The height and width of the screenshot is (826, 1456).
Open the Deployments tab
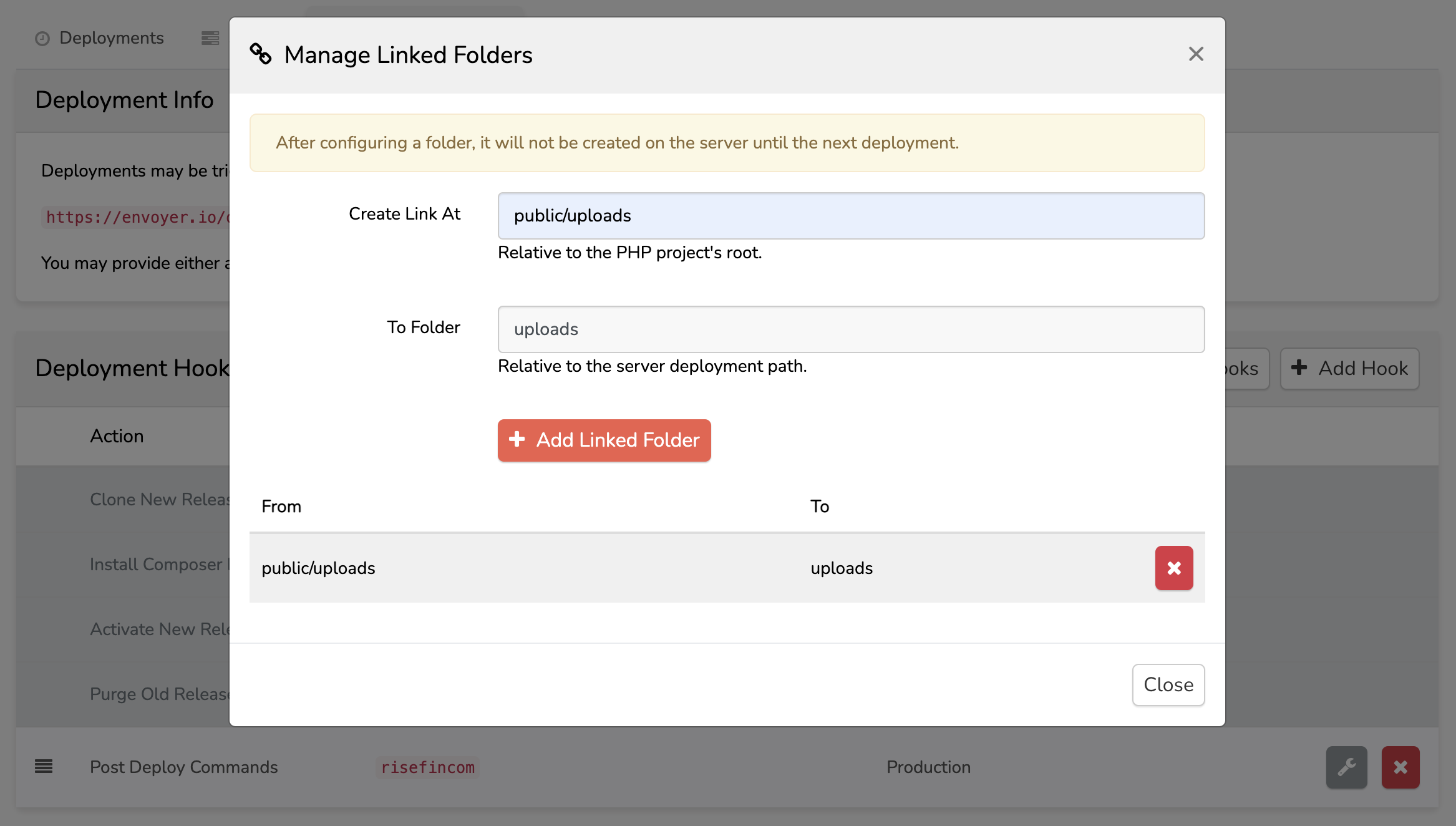coord(111,38)
